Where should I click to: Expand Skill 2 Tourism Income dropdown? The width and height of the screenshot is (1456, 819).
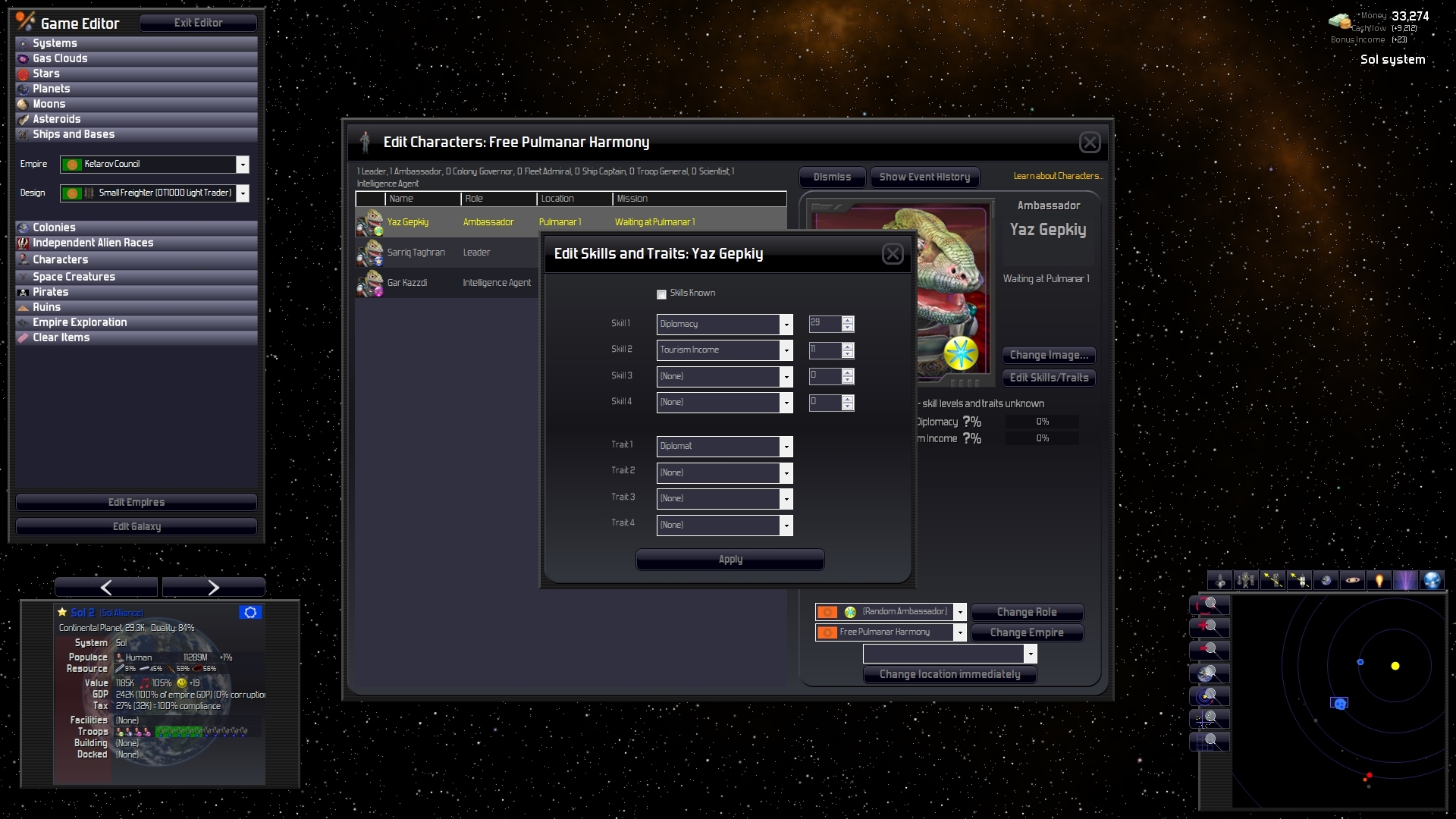786,349
